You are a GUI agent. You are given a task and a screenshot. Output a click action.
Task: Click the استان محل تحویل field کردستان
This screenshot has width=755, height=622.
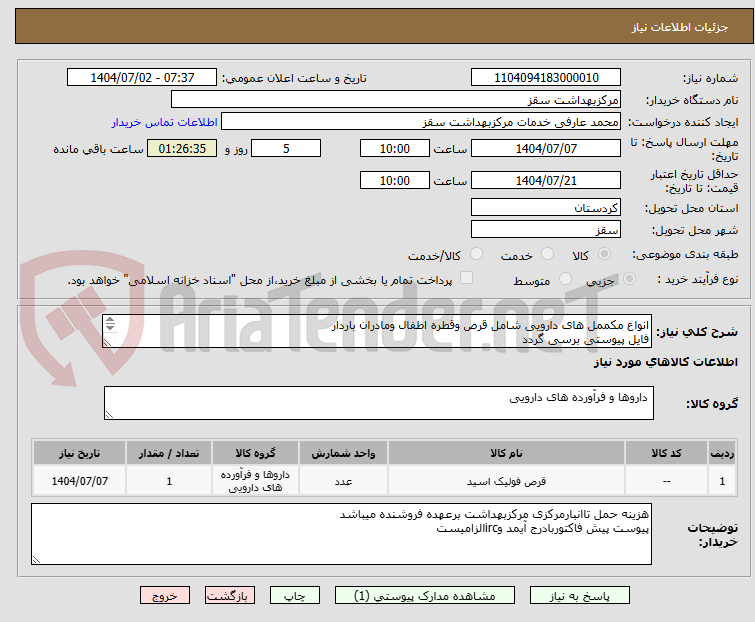pos(546,207)
